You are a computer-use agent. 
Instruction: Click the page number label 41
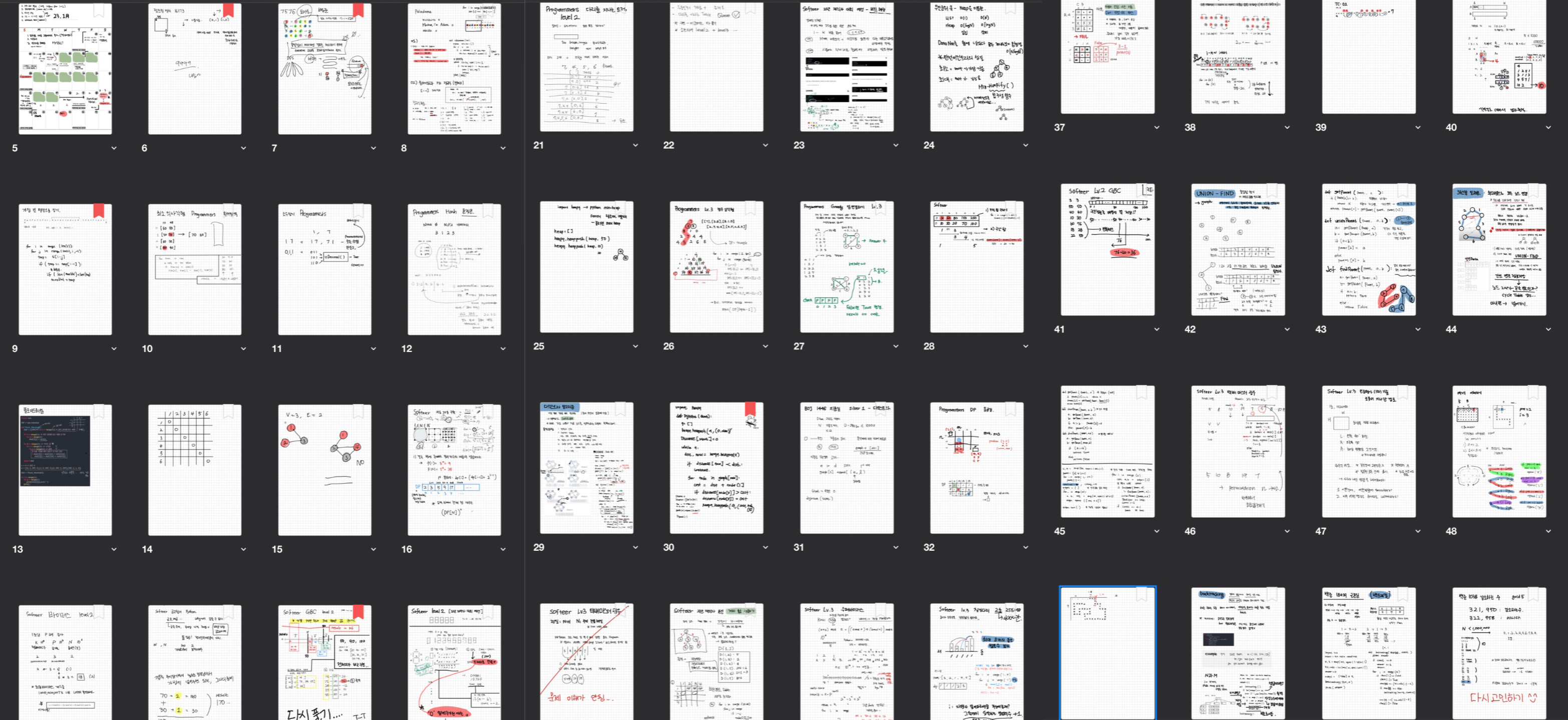click(x=1059, y=329)
